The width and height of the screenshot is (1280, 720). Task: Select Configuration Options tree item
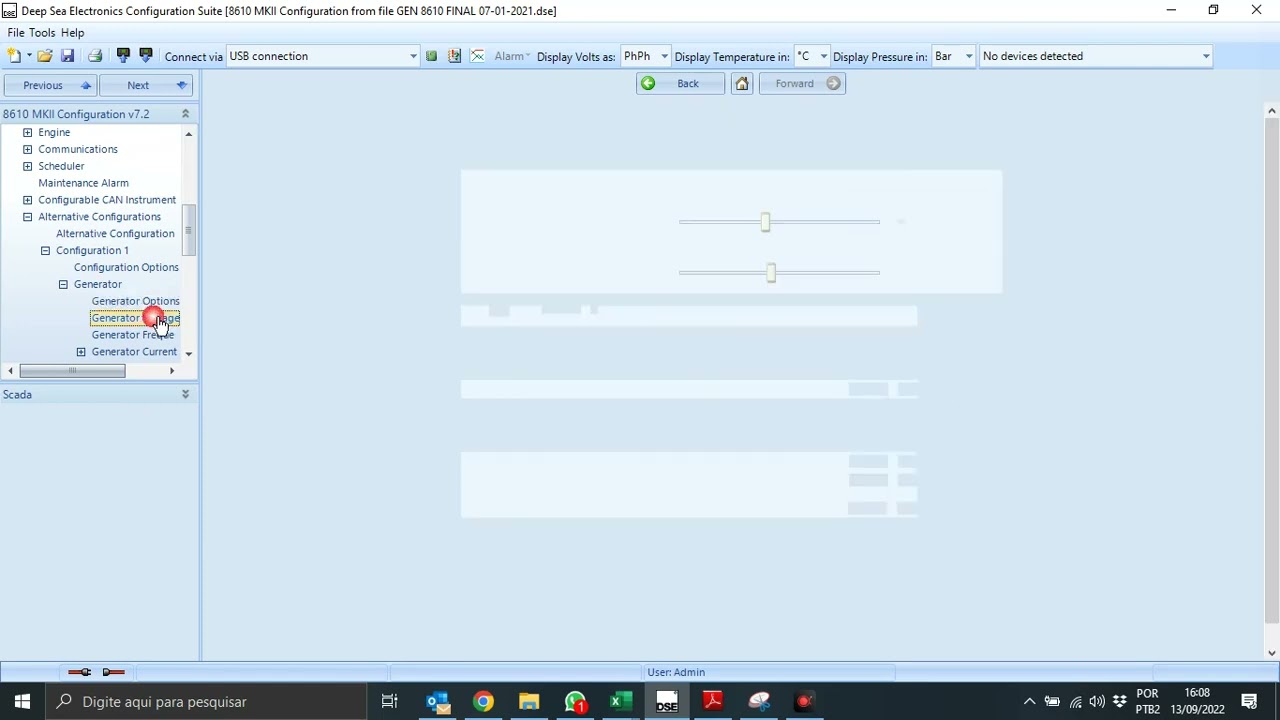[126, 268]
